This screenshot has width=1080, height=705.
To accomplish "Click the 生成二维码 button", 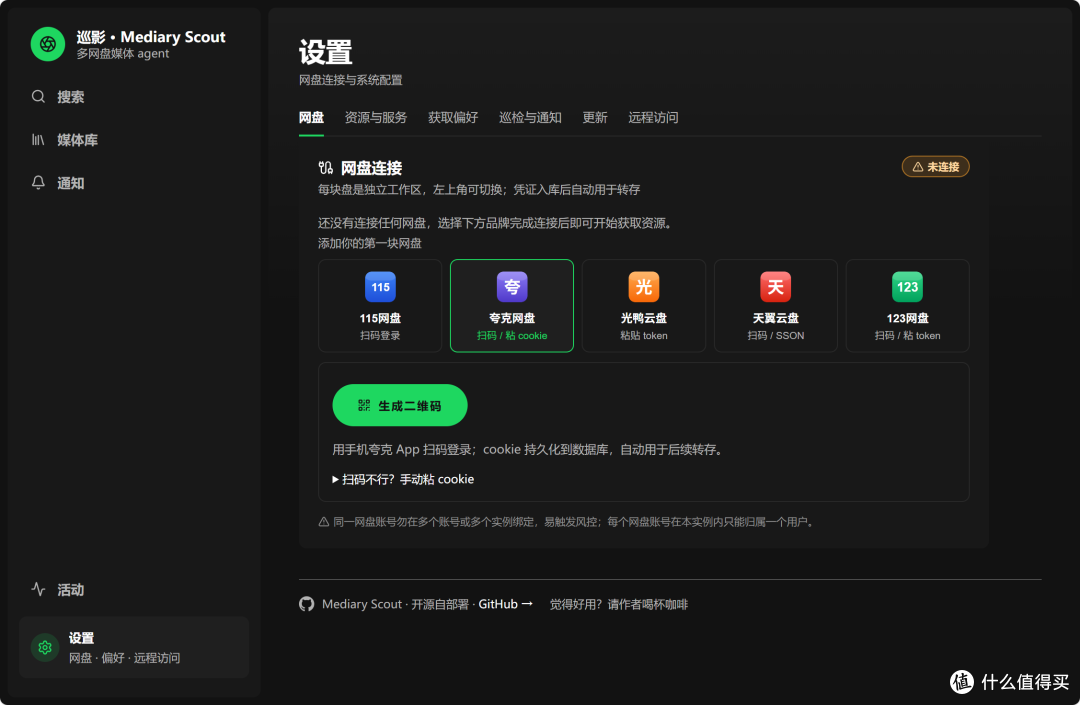I will click(400, 406).
